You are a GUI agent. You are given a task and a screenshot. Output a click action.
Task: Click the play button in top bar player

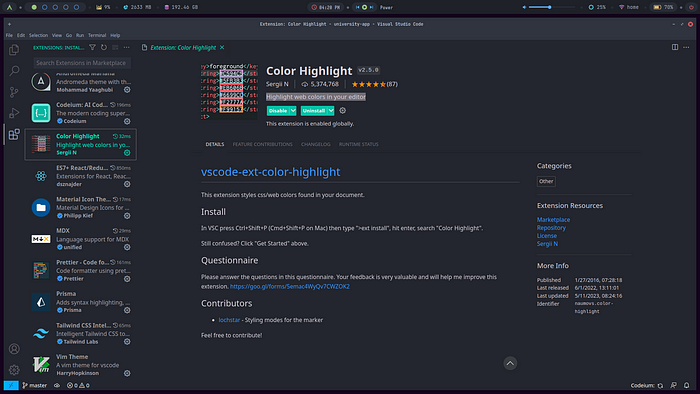click(x=364, y=7)
